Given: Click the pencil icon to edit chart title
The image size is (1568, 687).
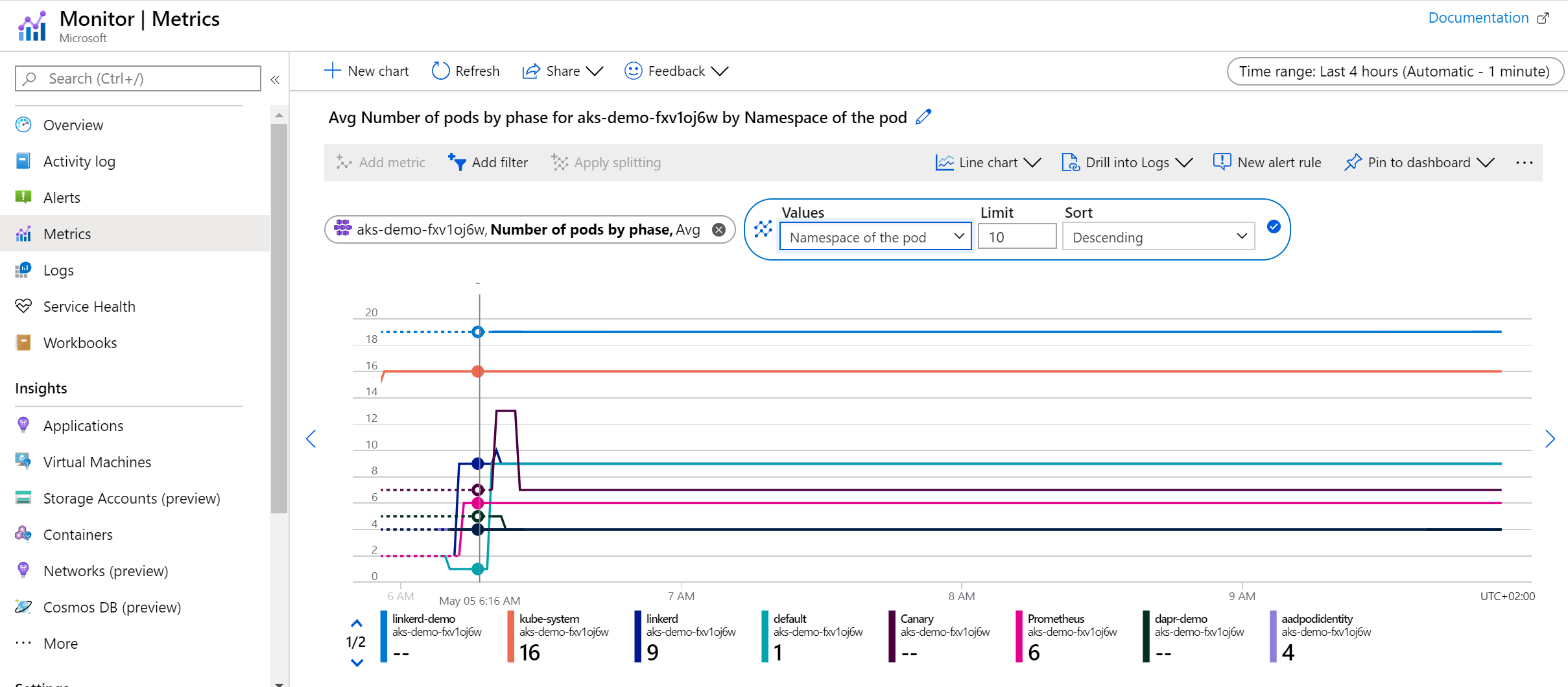Looking at the screenshot, I should (923, 117).
